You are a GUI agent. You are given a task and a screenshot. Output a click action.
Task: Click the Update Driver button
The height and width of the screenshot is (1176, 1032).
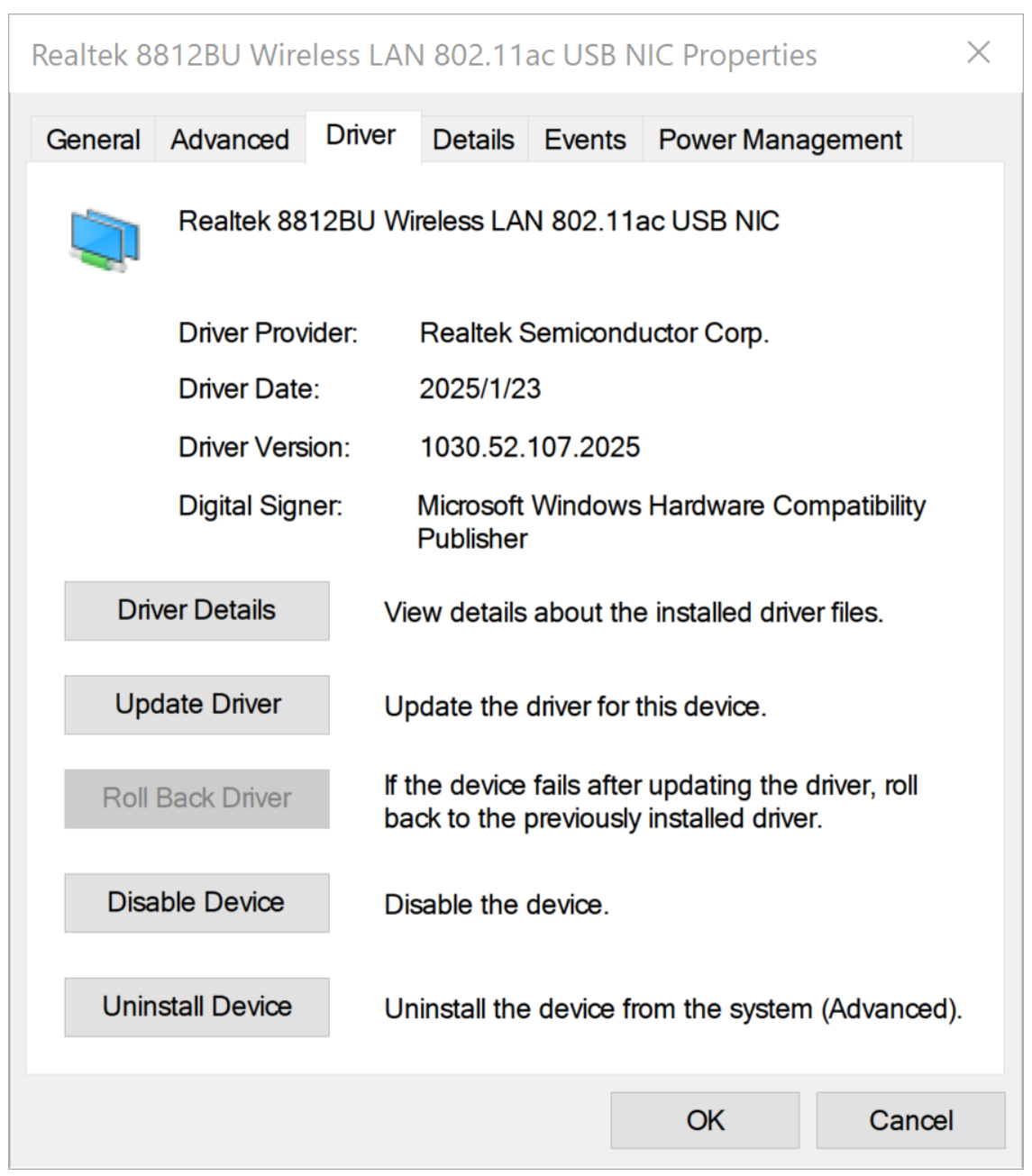point(197,705)
